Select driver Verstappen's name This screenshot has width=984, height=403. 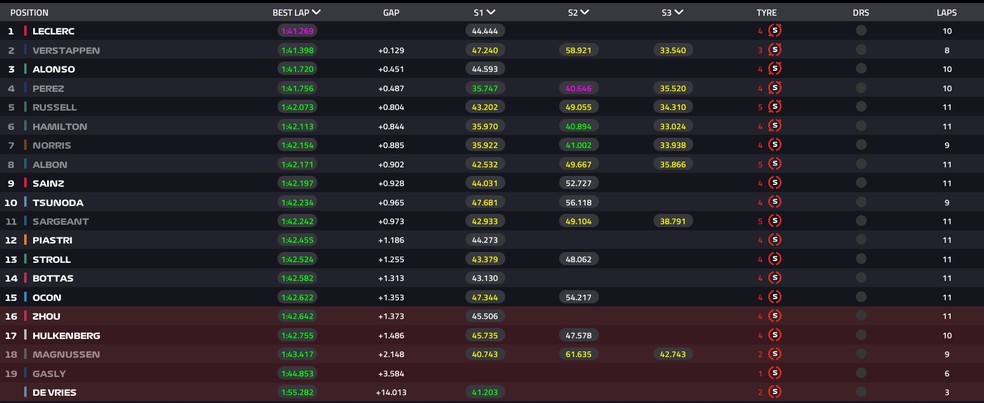point(66,50)
